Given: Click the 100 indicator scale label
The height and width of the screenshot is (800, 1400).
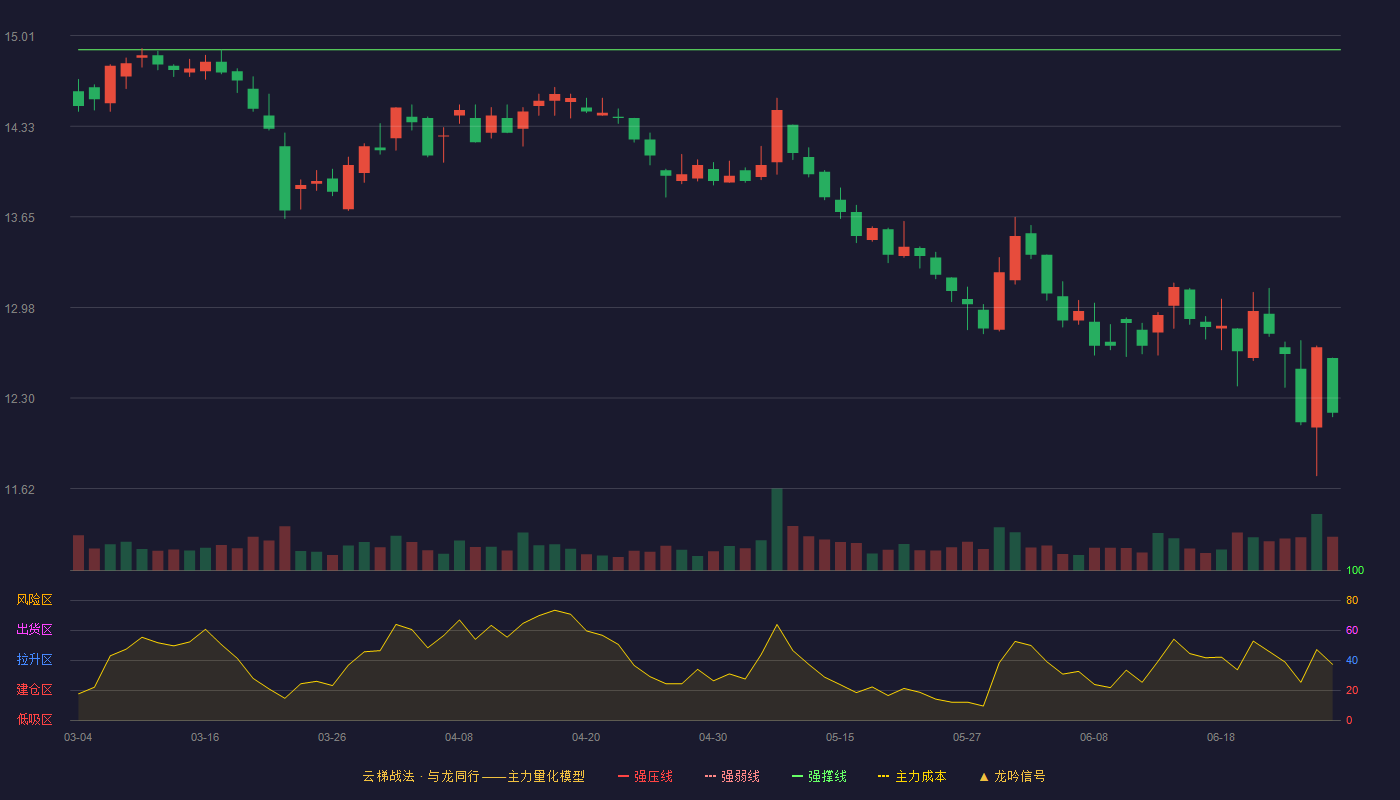Looking at the screenshot, I should (x=1355, y=571).
